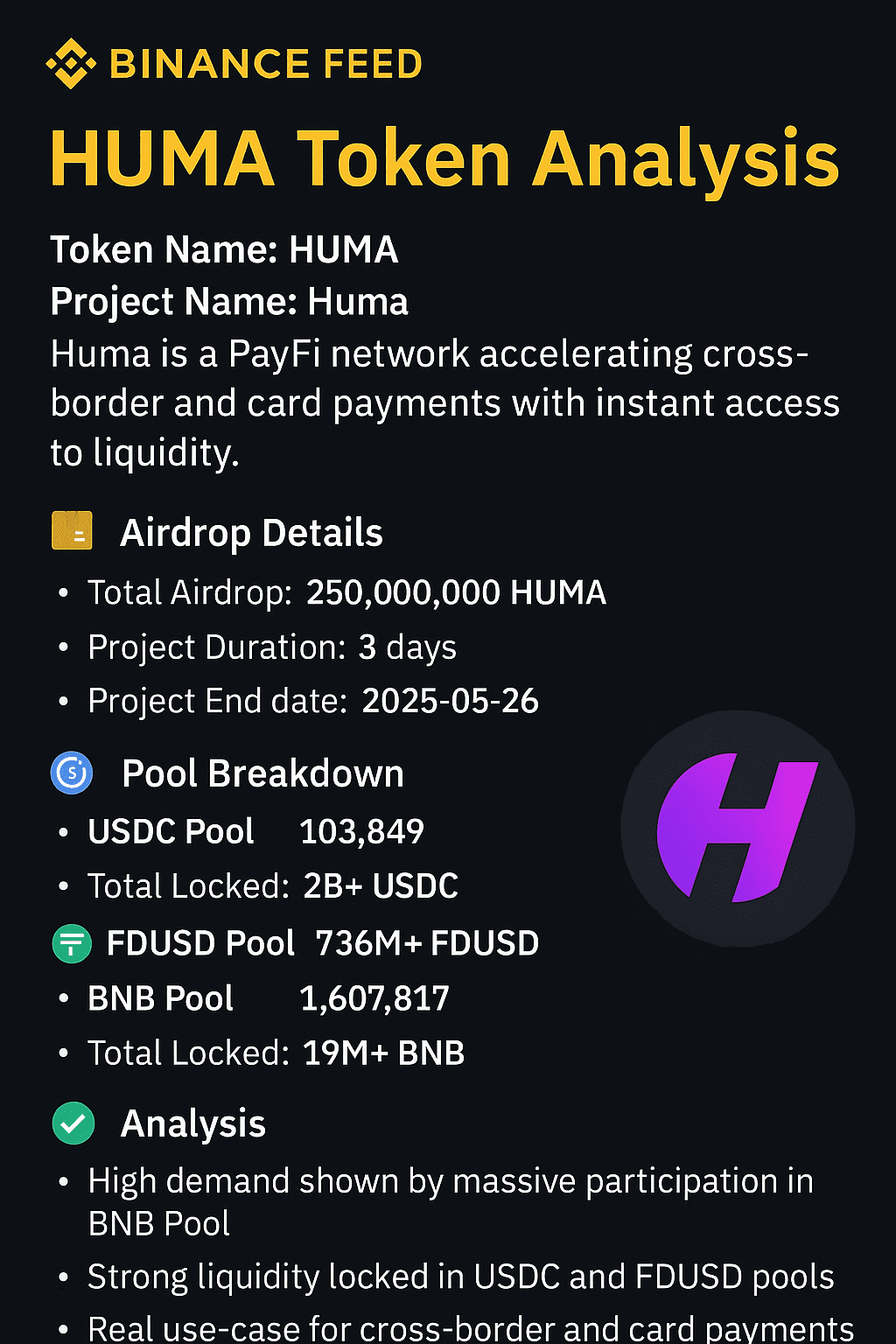Viewport: 896px width, 1344px height.
Task: Click the blue USDC coin icon
Action: (72, 773)
